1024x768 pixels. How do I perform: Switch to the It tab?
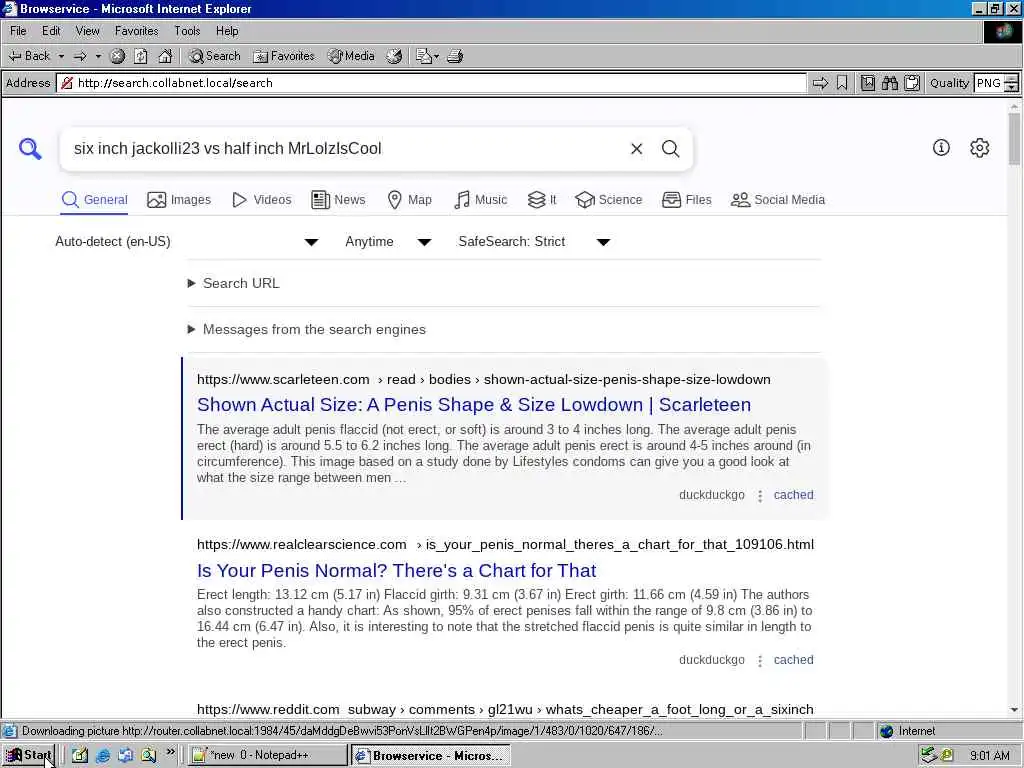(x=542, y=200)
